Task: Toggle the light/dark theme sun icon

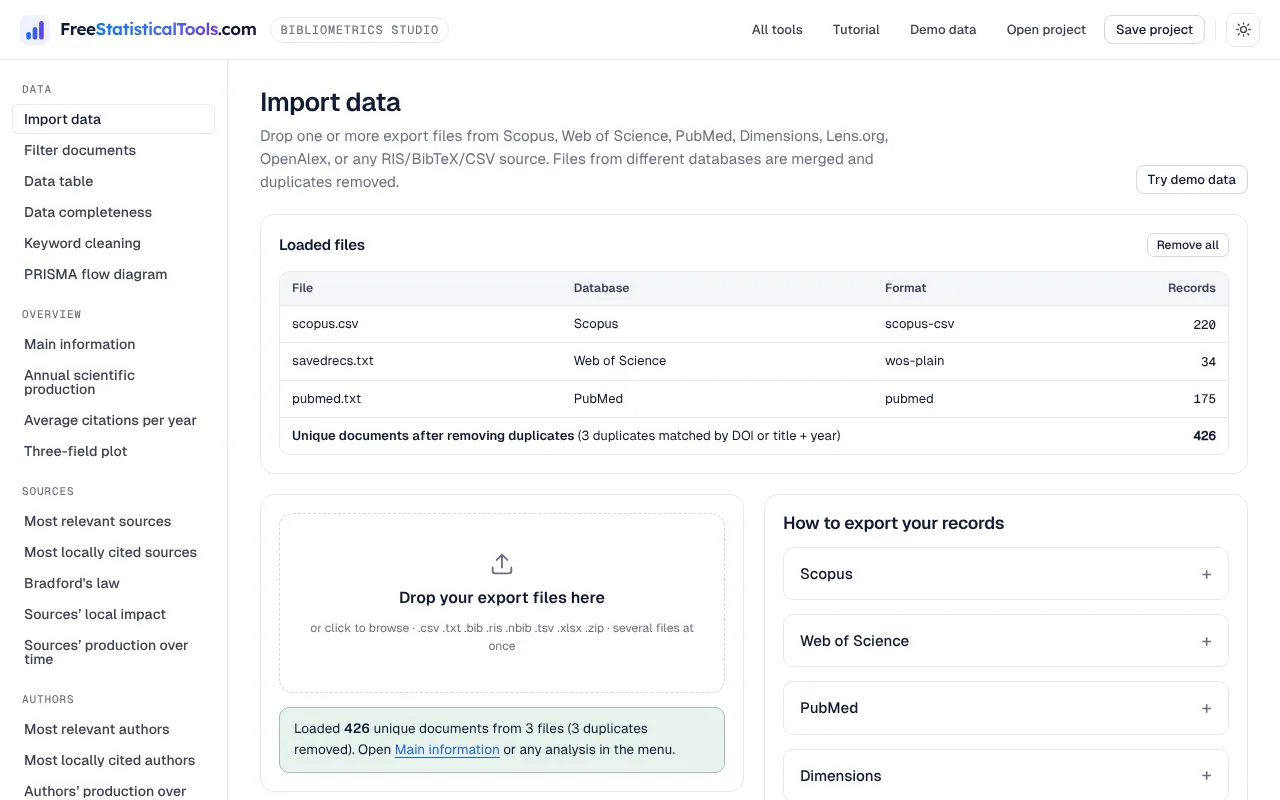Action: pos(1243,30)
